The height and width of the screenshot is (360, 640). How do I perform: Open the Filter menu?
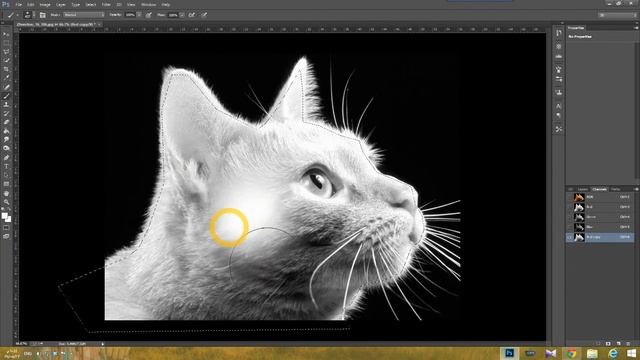pos(106,4)
